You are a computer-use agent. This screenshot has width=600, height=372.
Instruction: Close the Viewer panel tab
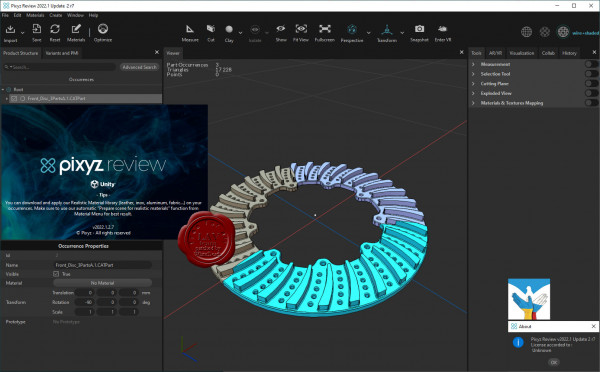(x=461, y=52)
